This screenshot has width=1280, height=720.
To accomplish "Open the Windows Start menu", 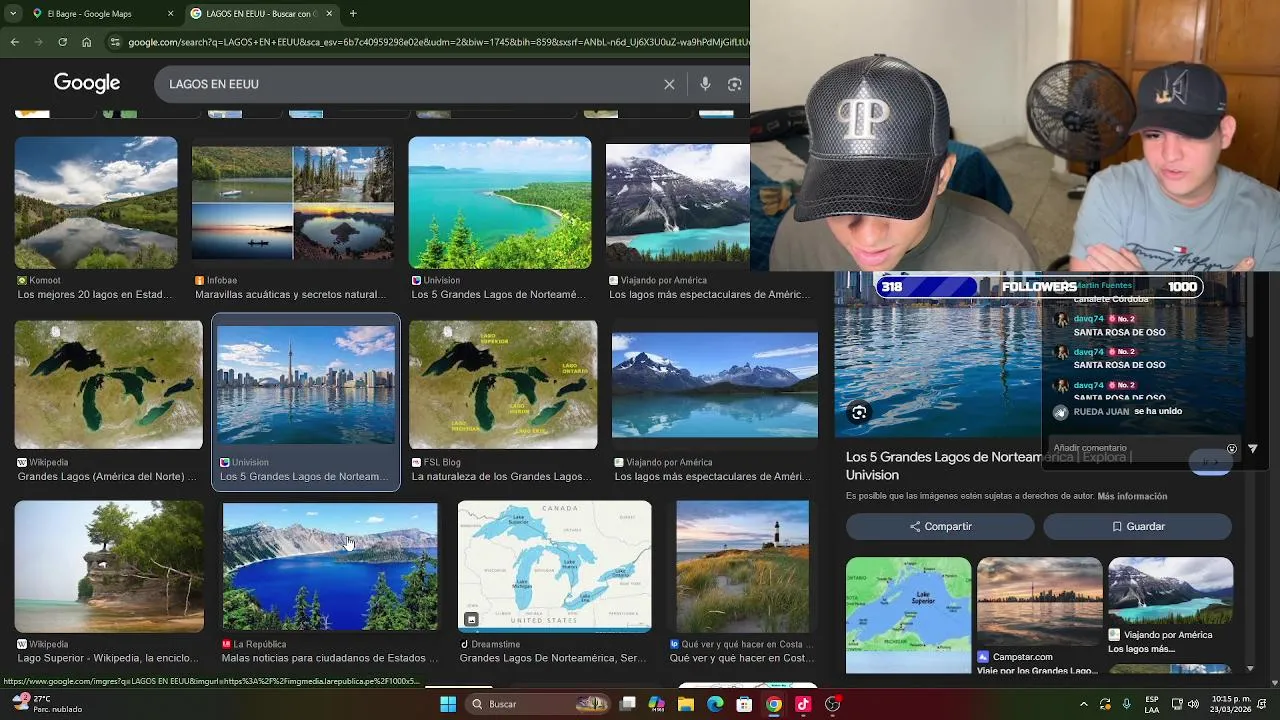I will [x=448, y=704].
